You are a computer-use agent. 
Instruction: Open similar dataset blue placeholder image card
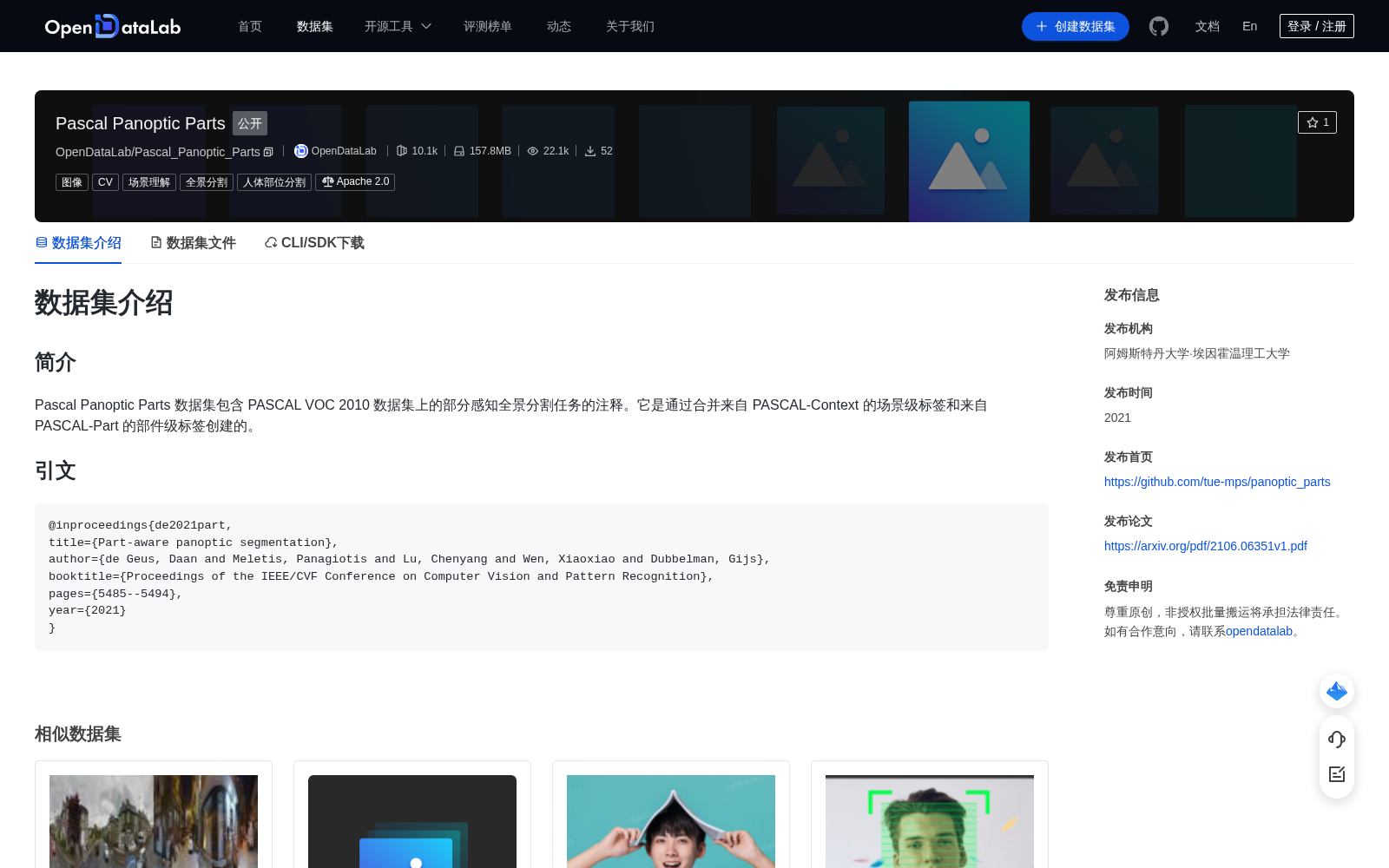tap(412, 821)
